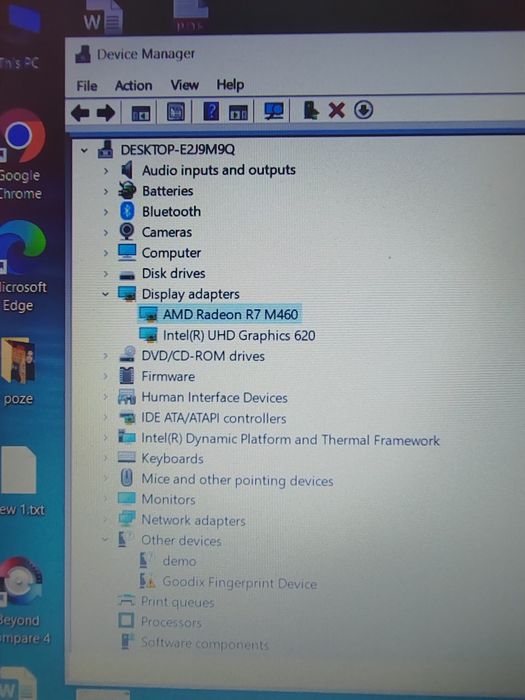The image size is (525, 700).
Task: Open the Action menu
Action: [133, 85]
